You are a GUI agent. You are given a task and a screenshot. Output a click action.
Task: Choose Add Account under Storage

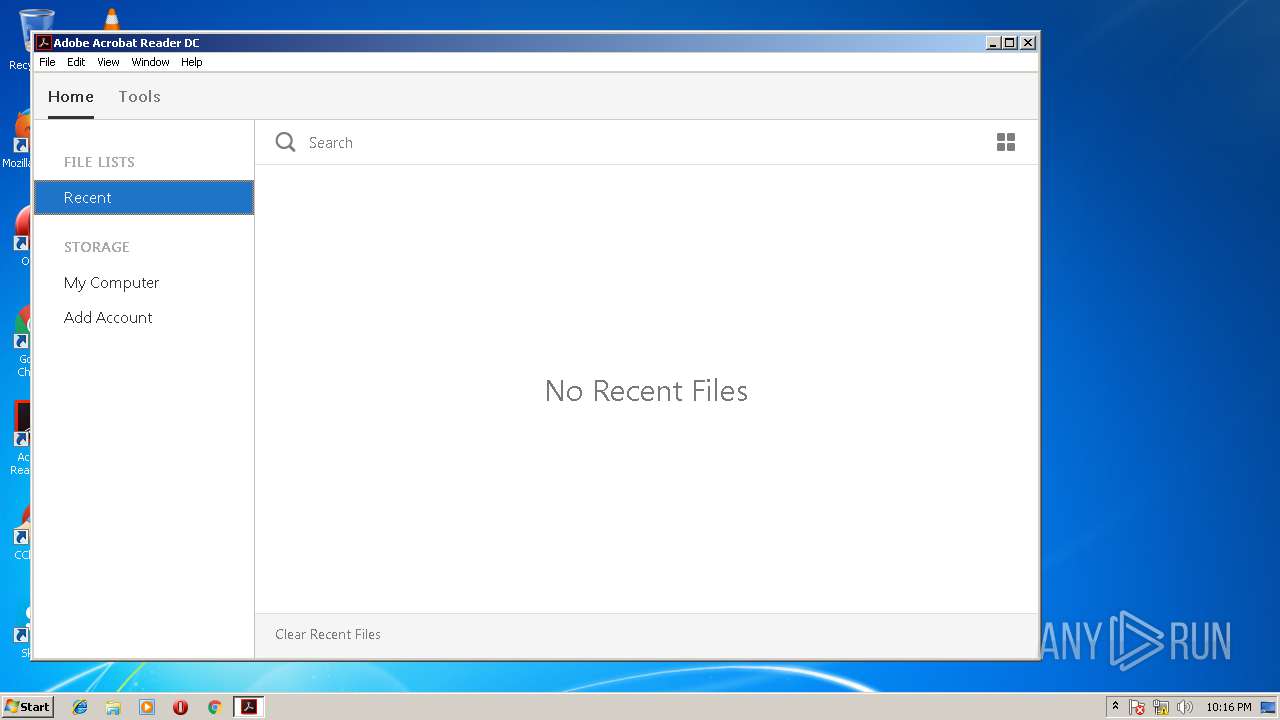pyautogui.click(x=108, y=318)
